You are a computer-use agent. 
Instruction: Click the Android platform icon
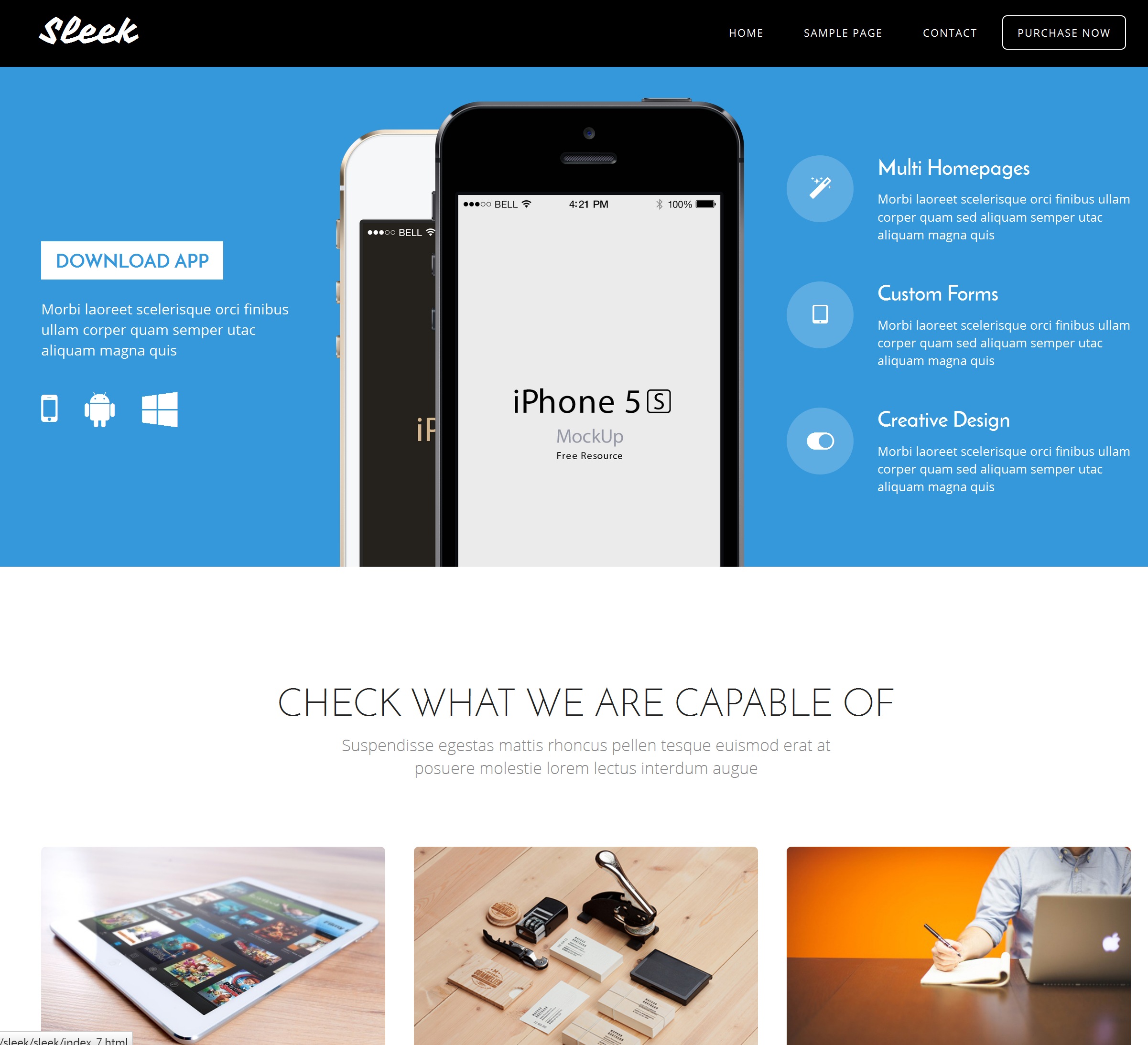pyautogui.click(x=99, y=409)
